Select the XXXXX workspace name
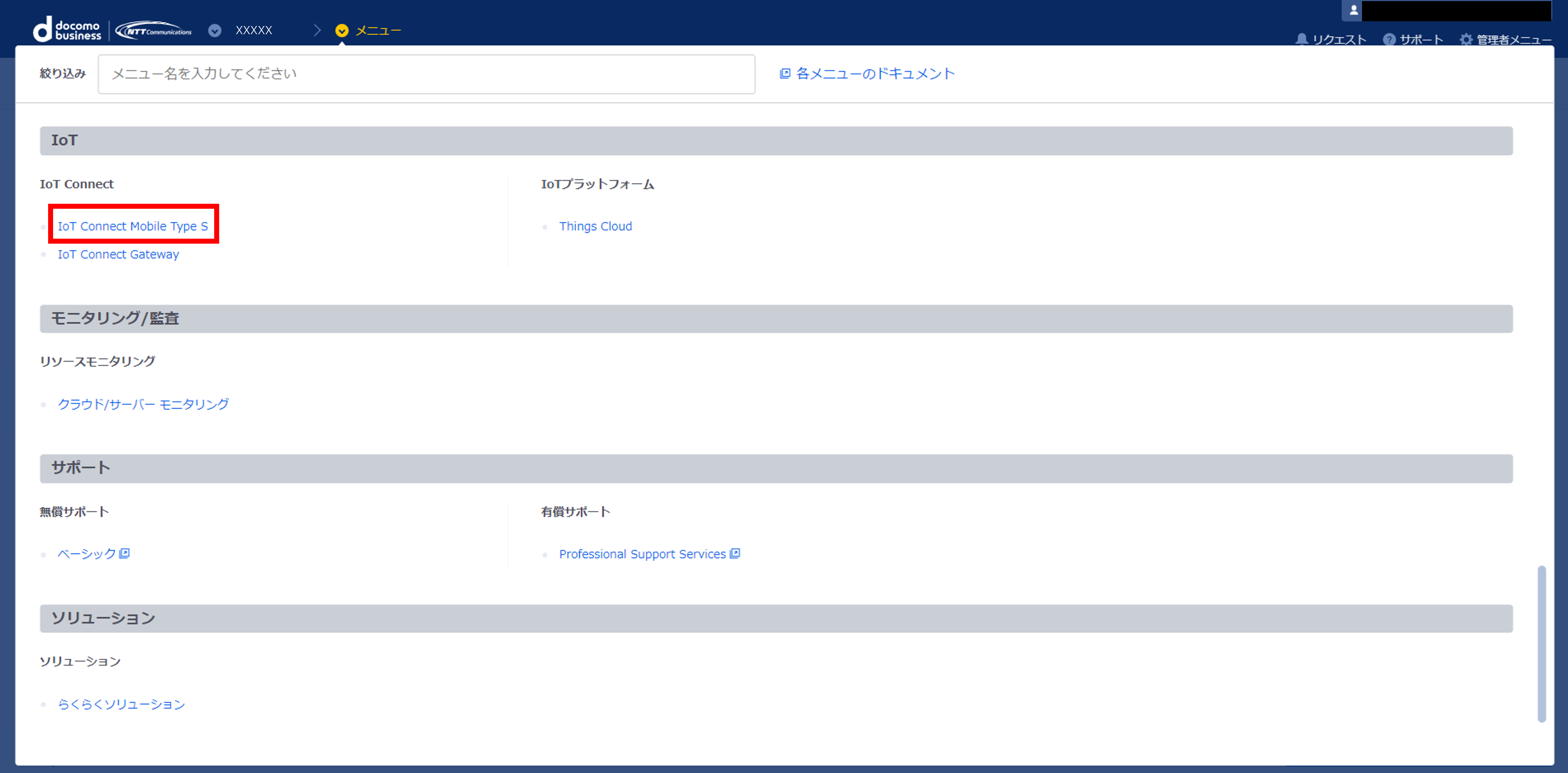The width and height of the screenshot is (1568, 773). (254, 30)
